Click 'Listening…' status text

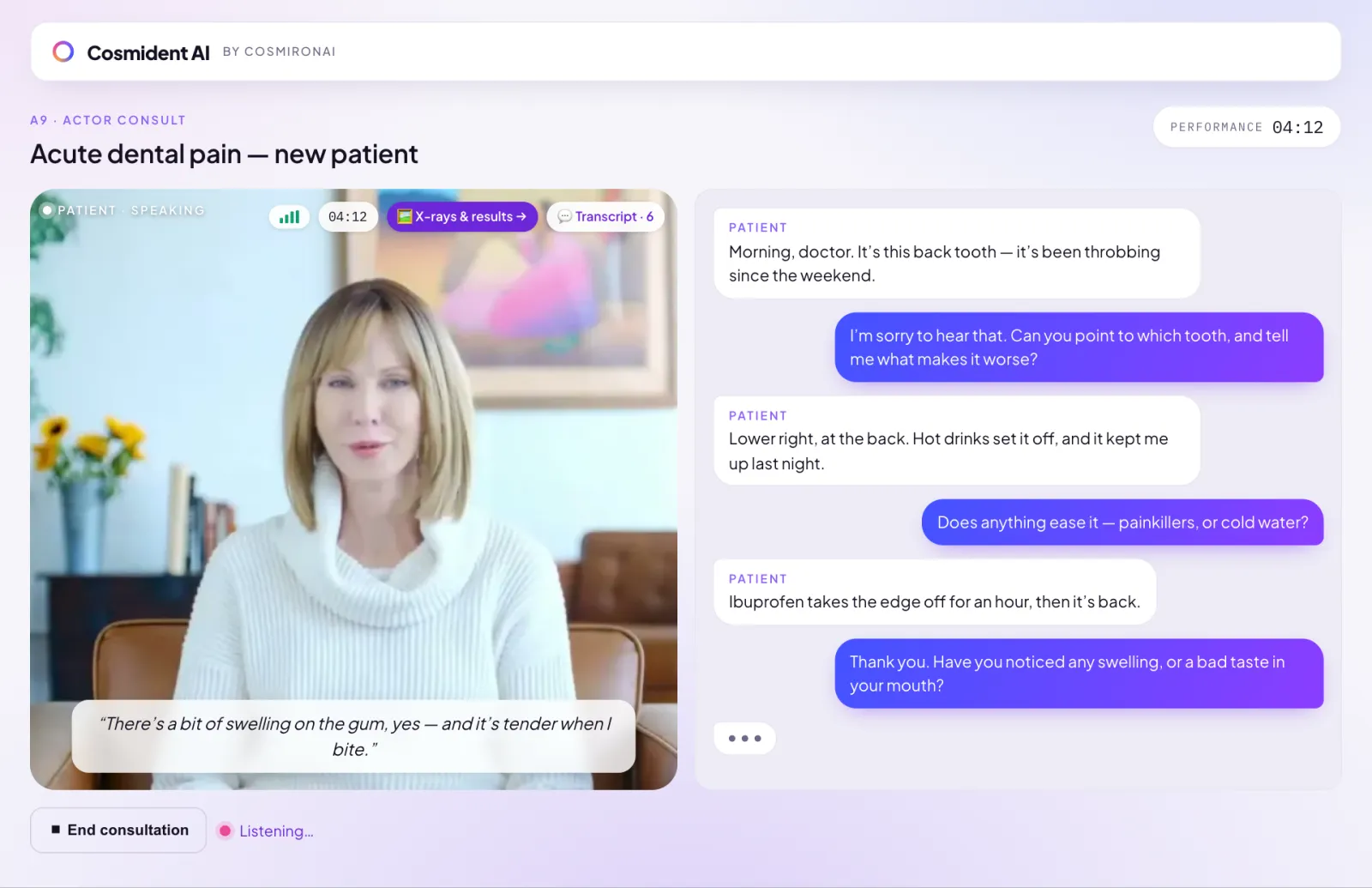click(x=276, y=831)
